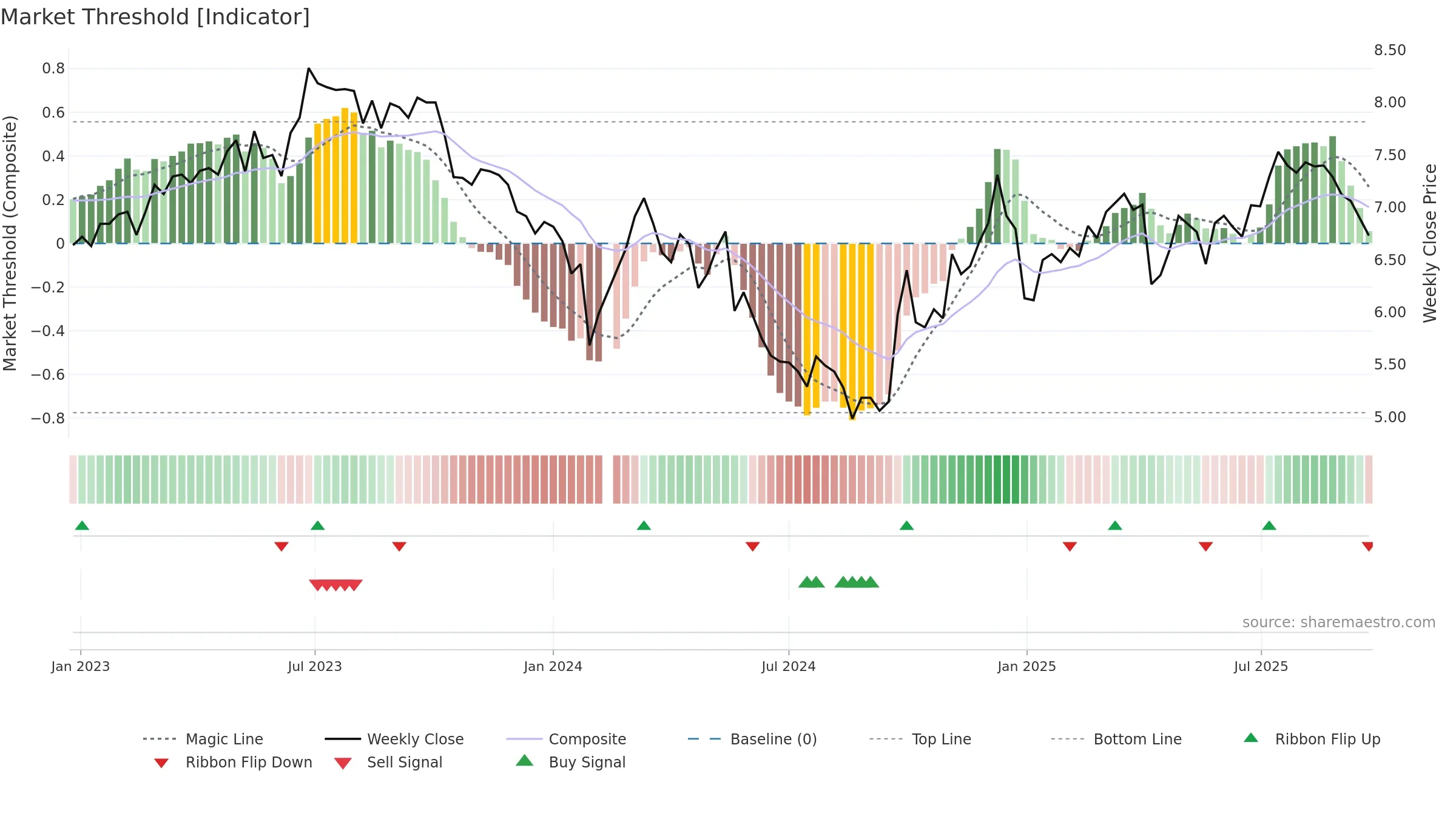Toggle the Magic Line legend entry
The image size is (1456, 819).
pos(203,739)
